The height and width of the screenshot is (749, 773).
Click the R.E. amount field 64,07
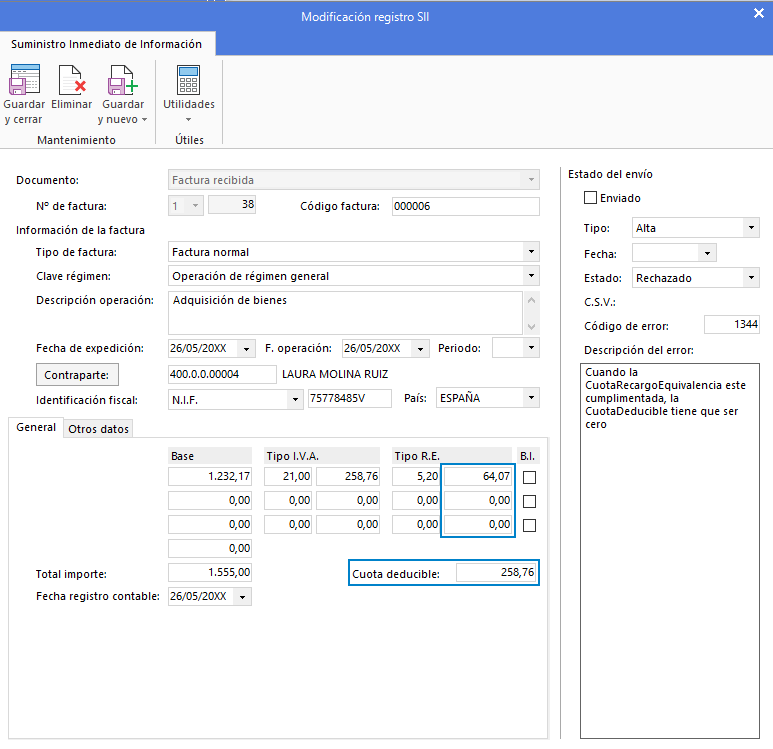pos(478,476)
